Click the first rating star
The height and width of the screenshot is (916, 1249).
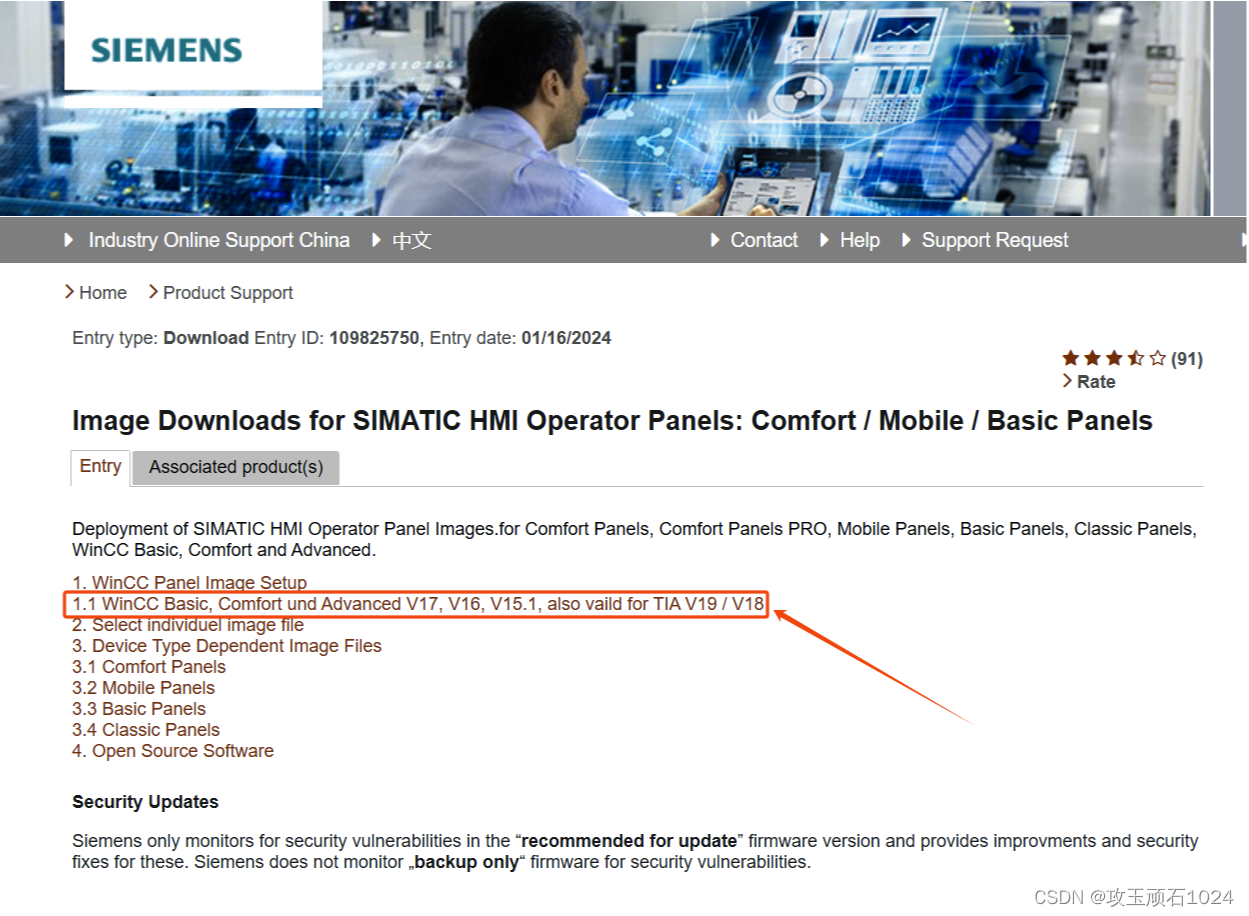pyautogui.click(x=1071, y=358)
